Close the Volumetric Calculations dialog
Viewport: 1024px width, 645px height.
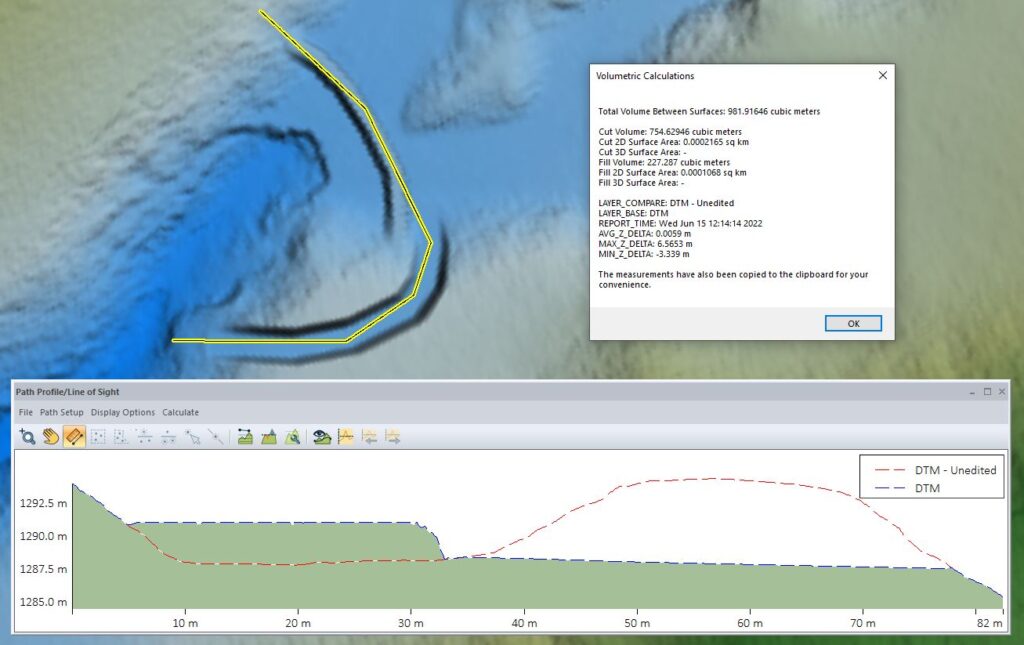[882, 76]
